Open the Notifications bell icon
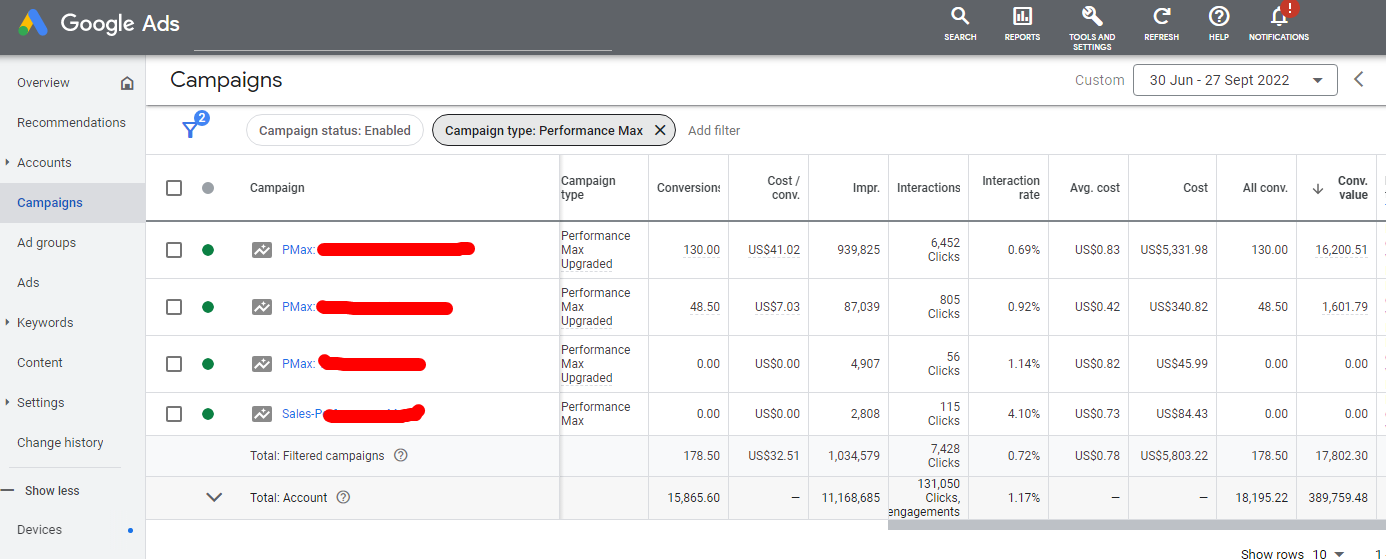 pyautogui.click(x=1278, y=17)
